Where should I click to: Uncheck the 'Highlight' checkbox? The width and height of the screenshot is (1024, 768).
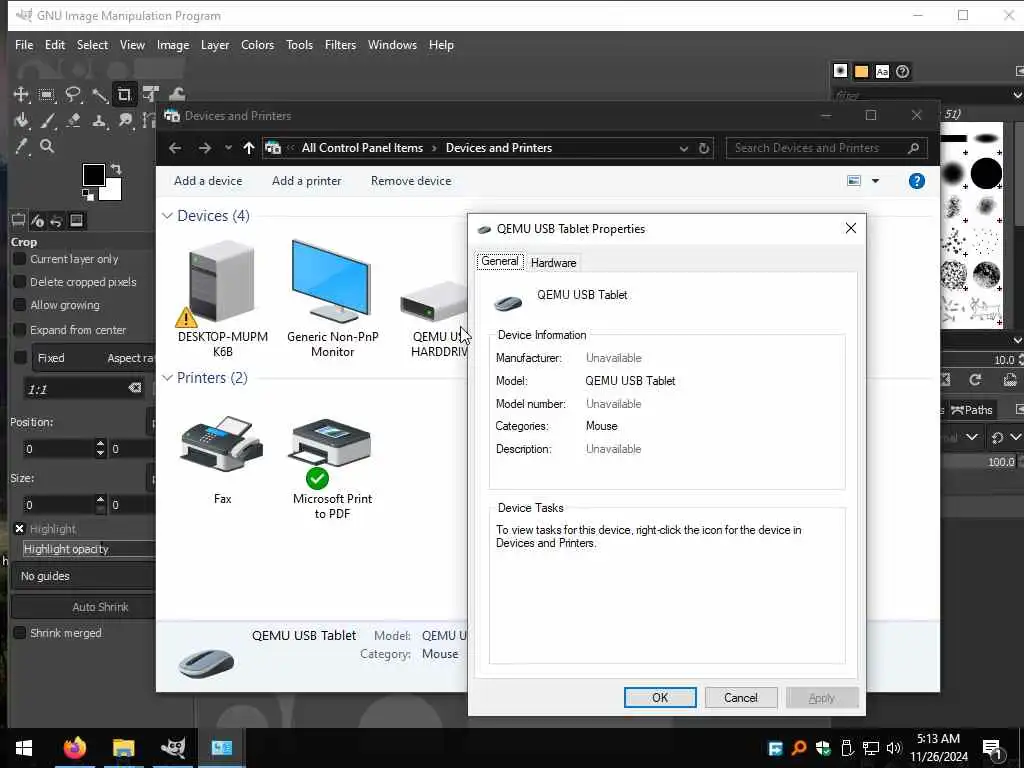[20, 529]
